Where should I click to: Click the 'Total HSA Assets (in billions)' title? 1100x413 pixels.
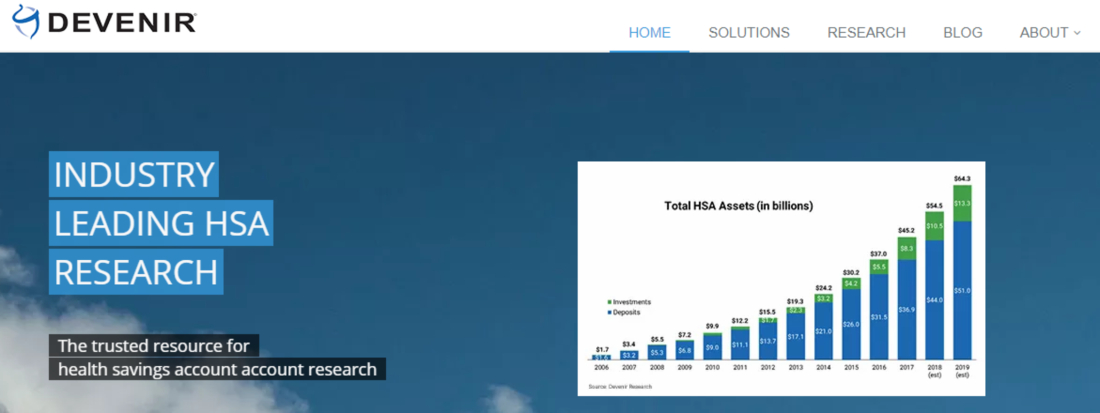click(738, 206)
